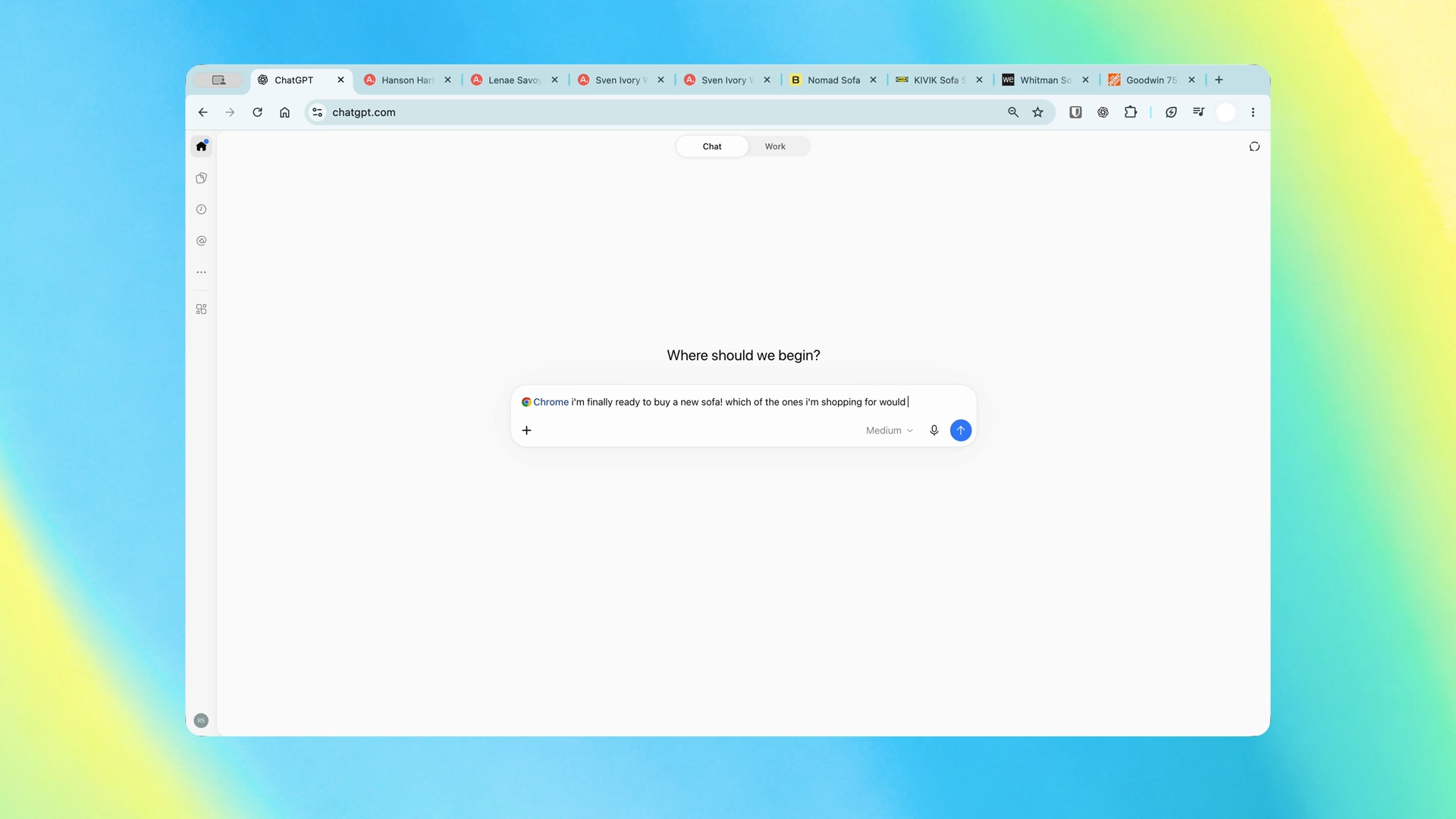Open the Extensions puzzle piece menu
This screenshot has width=1456, height=819.
tap(1130, 112)
